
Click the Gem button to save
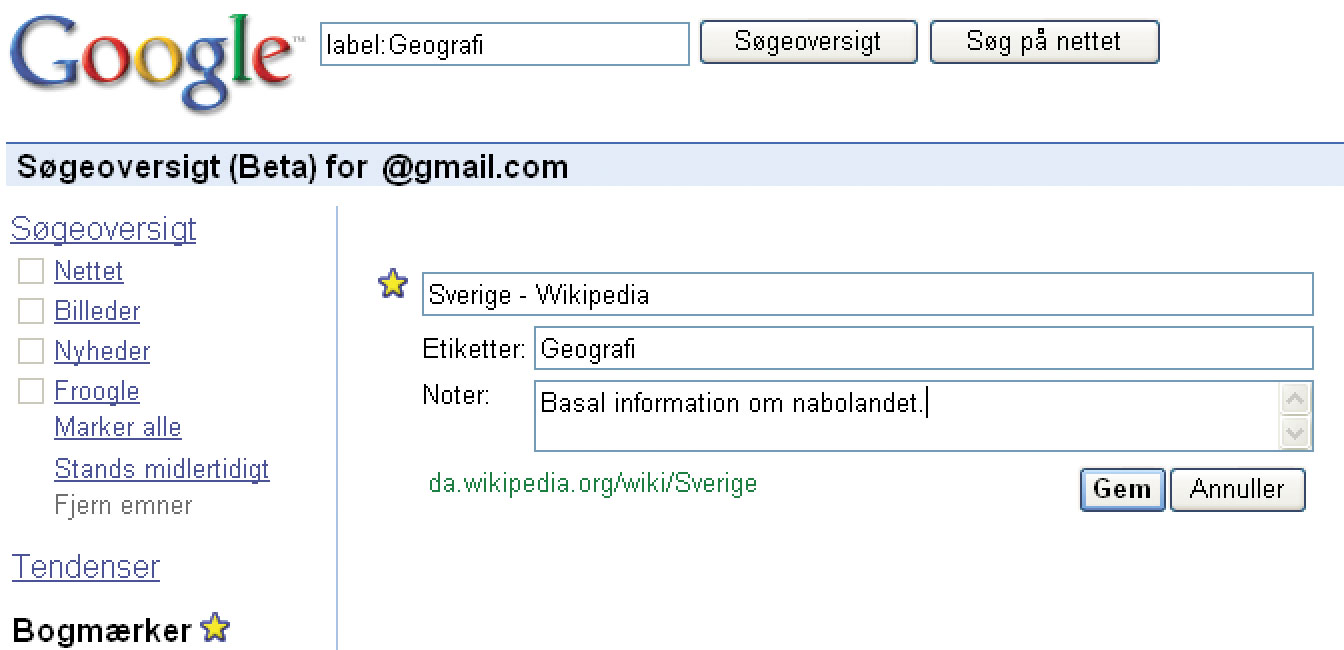point(1121,489)
